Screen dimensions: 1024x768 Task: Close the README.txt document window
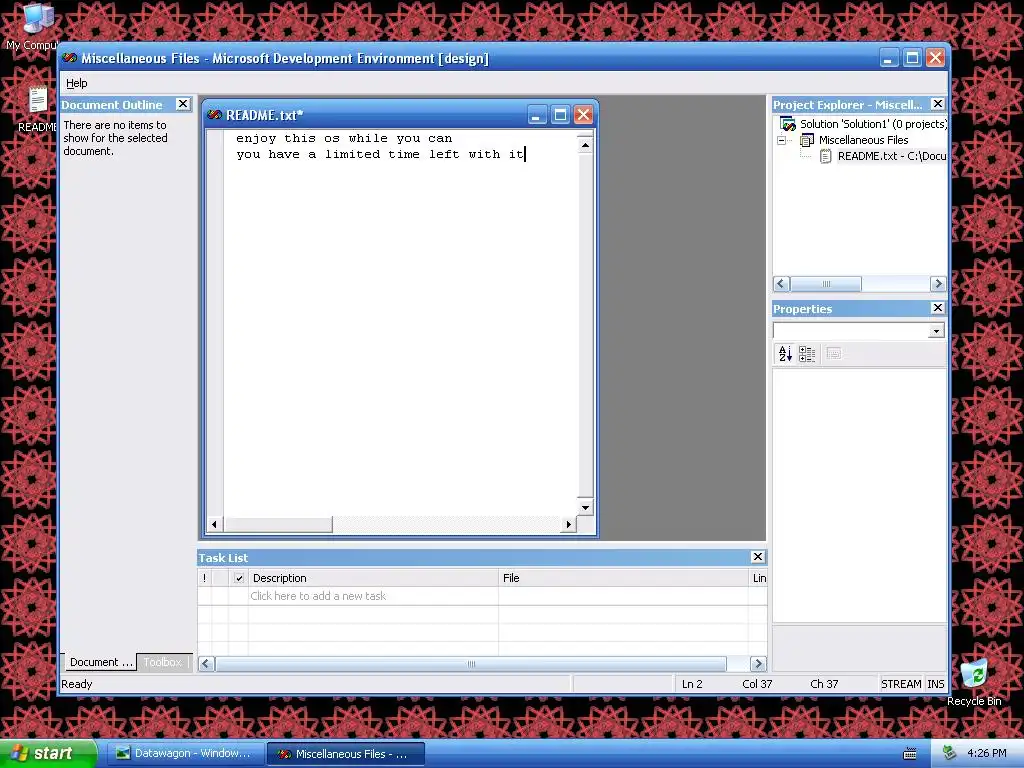click(x=583, y=115)
